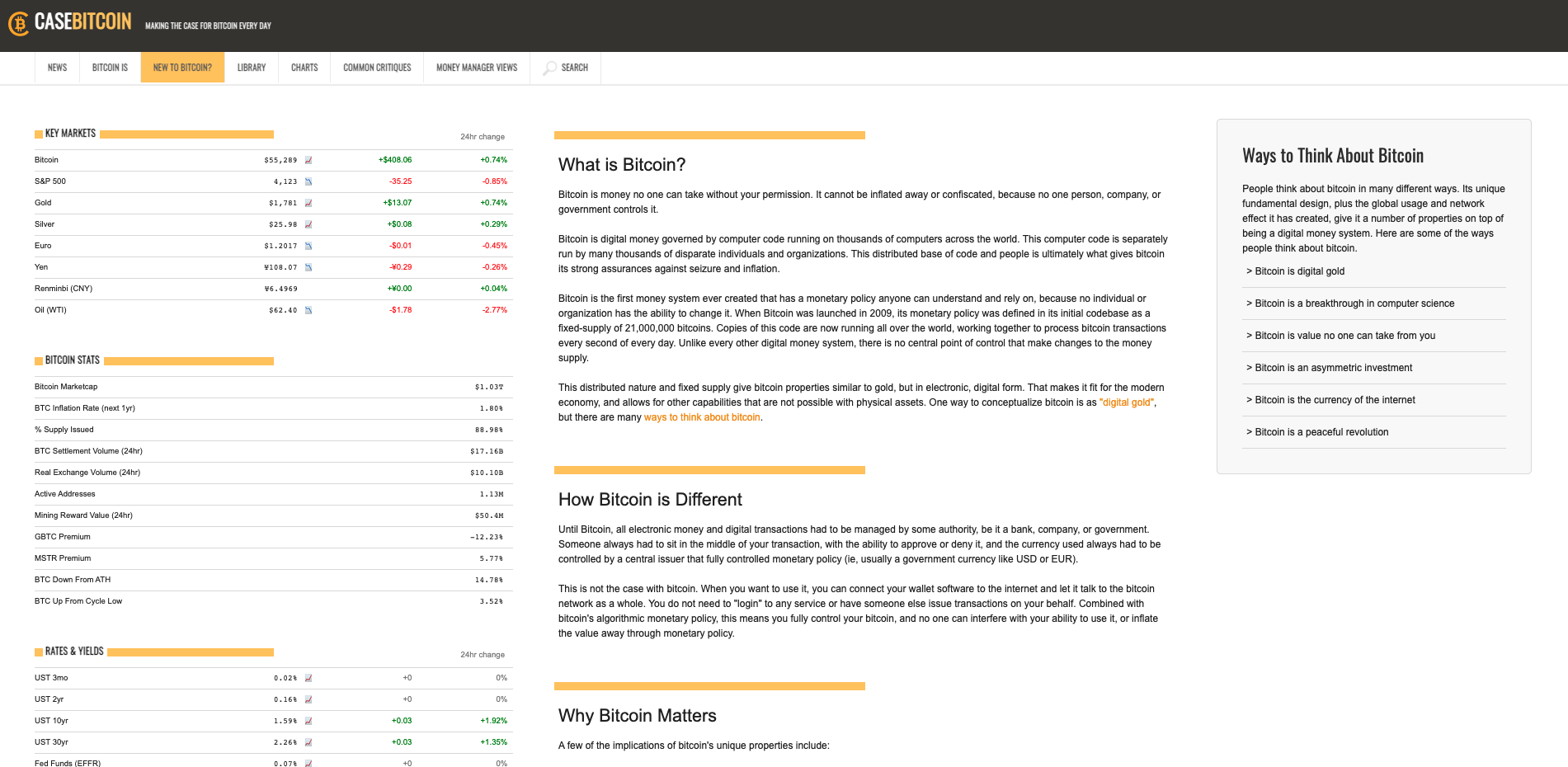Click the MSTR Premium row label
This screenshot has height=767, width=1568.
pyautogui.click(x=63, y=558)
